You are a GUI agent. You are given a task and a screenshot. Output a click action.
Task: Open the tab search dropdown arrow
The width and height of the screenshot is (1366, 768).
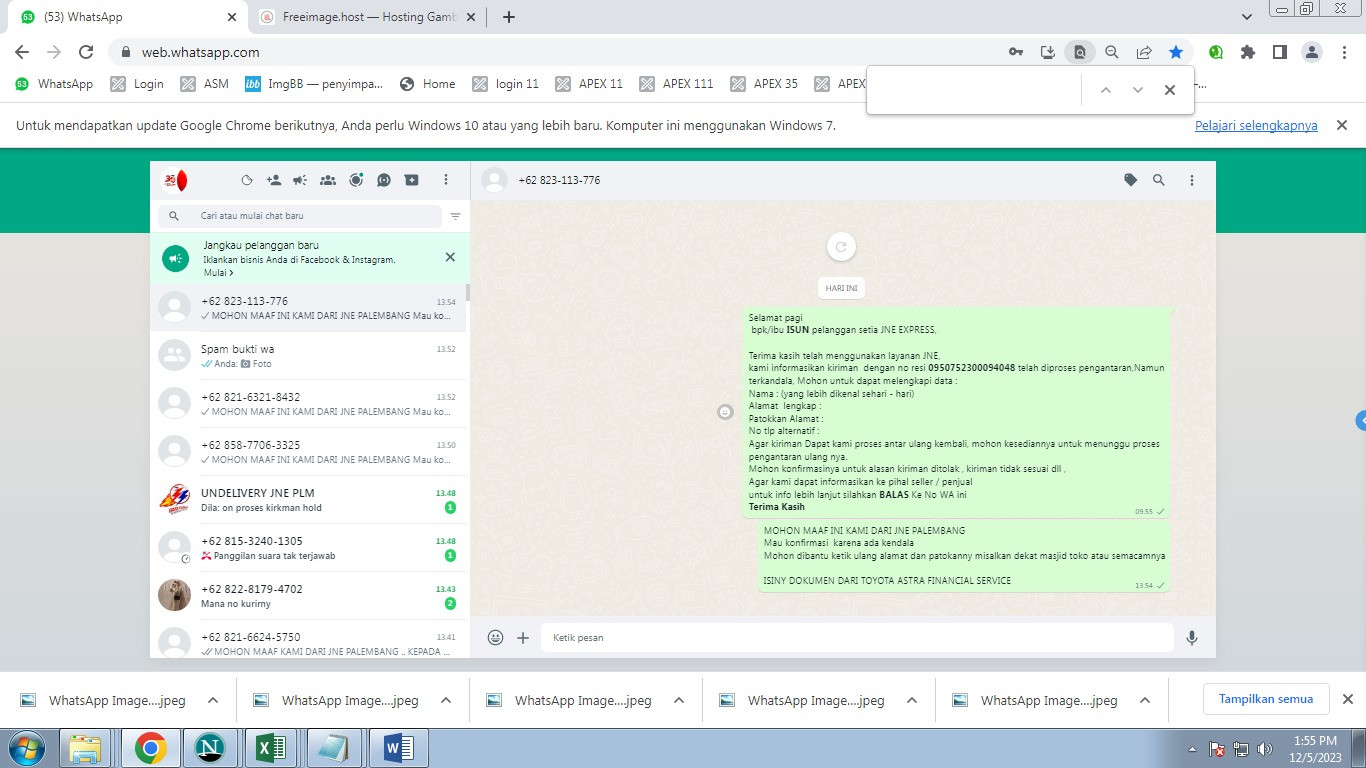pyautogui.click(x=1247, y=17)
